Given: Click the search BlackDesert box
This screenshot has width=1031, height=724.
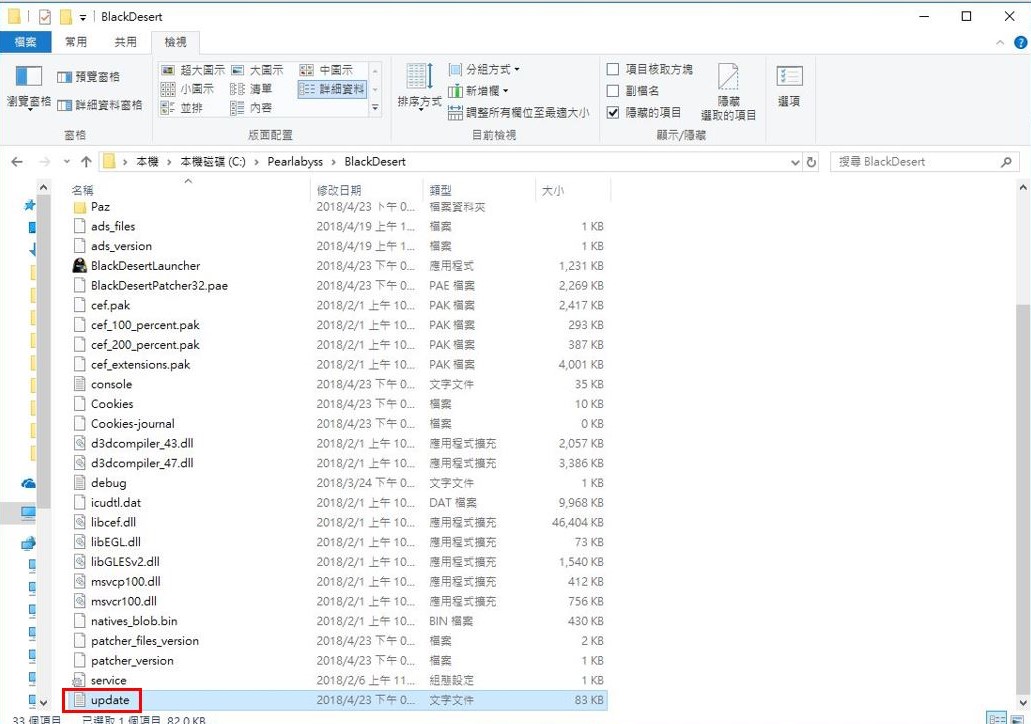Looking at the screenshot, I should (x=924, y=162).
